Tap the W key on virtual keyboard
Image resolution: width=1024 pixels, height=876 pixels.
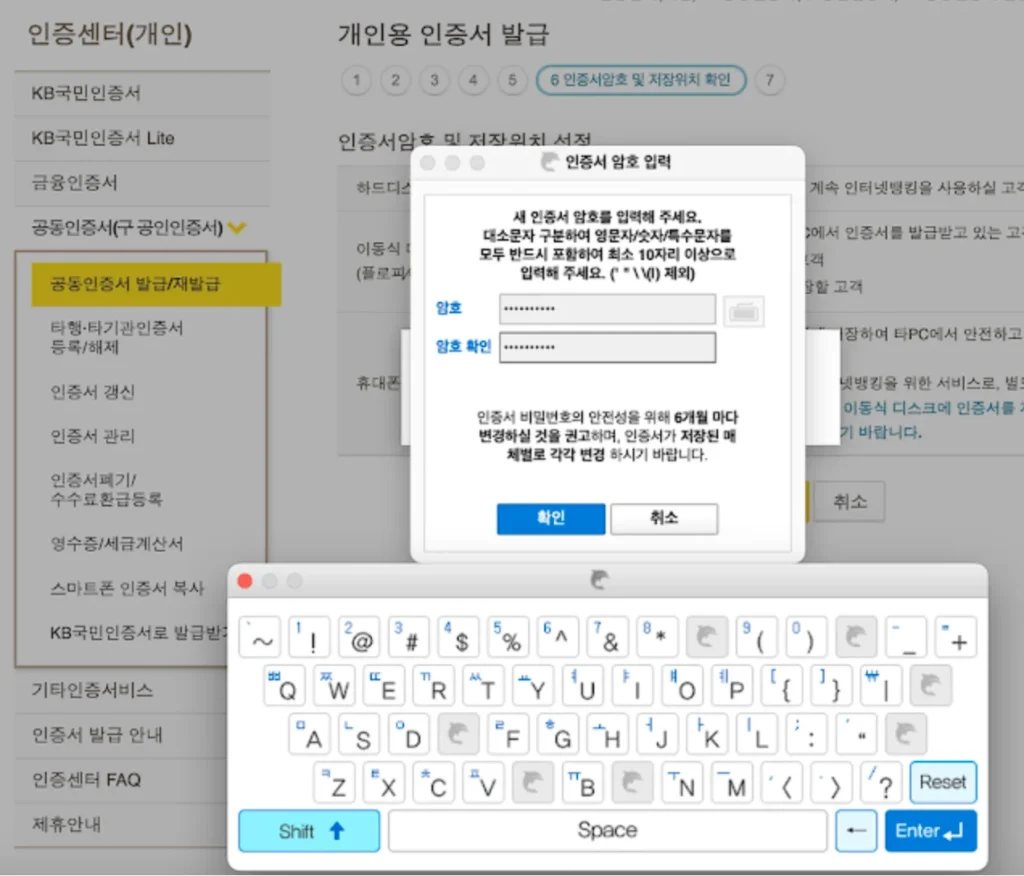[x=334, y=686]
